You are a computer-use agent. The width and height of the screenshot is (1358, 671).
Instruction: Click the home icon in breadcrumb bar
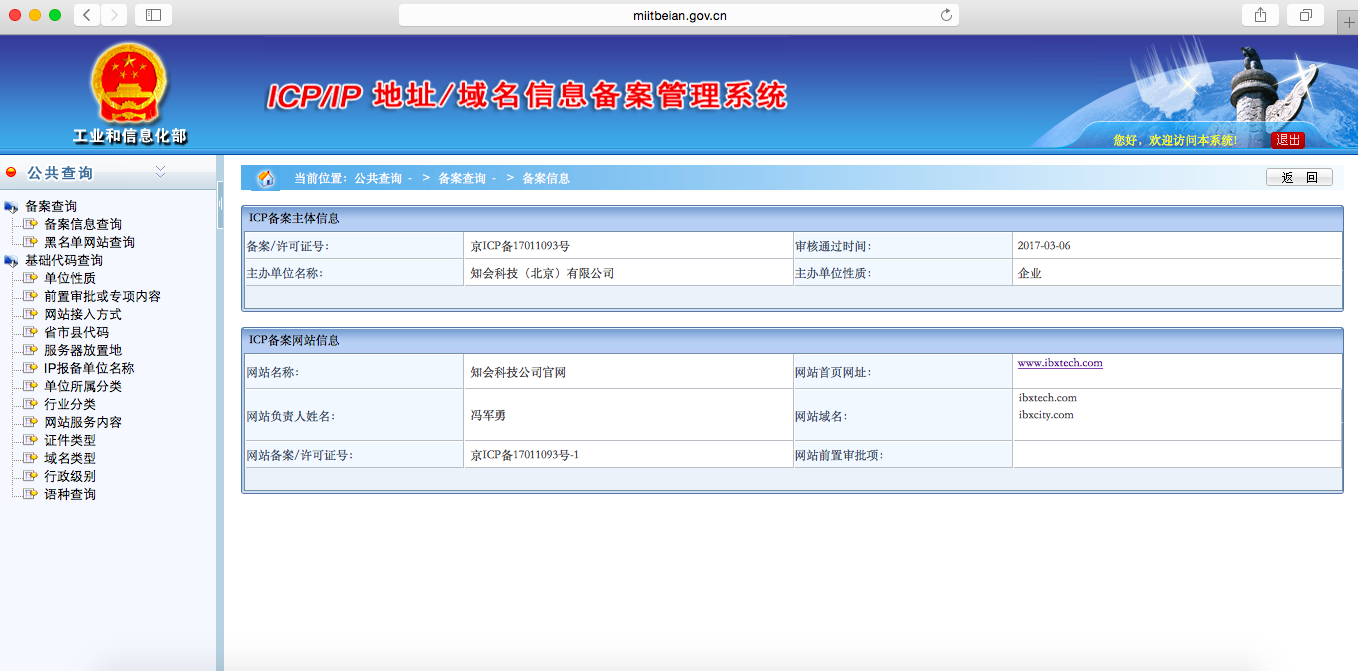(266, 178)
